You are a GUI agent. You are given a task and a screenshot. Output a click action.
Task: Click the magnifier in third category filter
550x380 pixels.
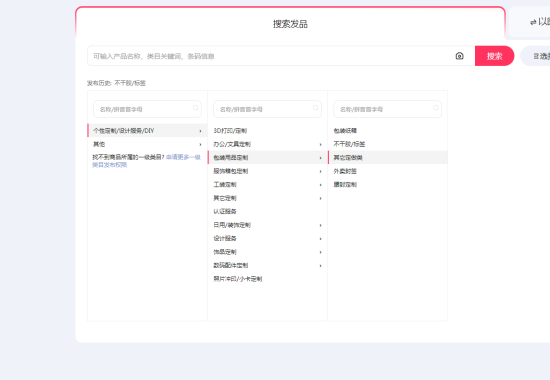click(435, 108)
